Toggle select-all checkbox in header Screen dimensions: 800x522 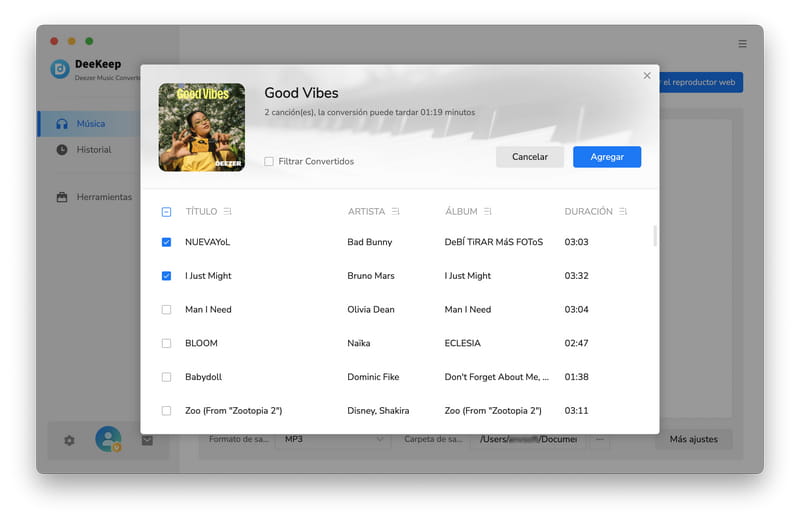click(166, 212)
